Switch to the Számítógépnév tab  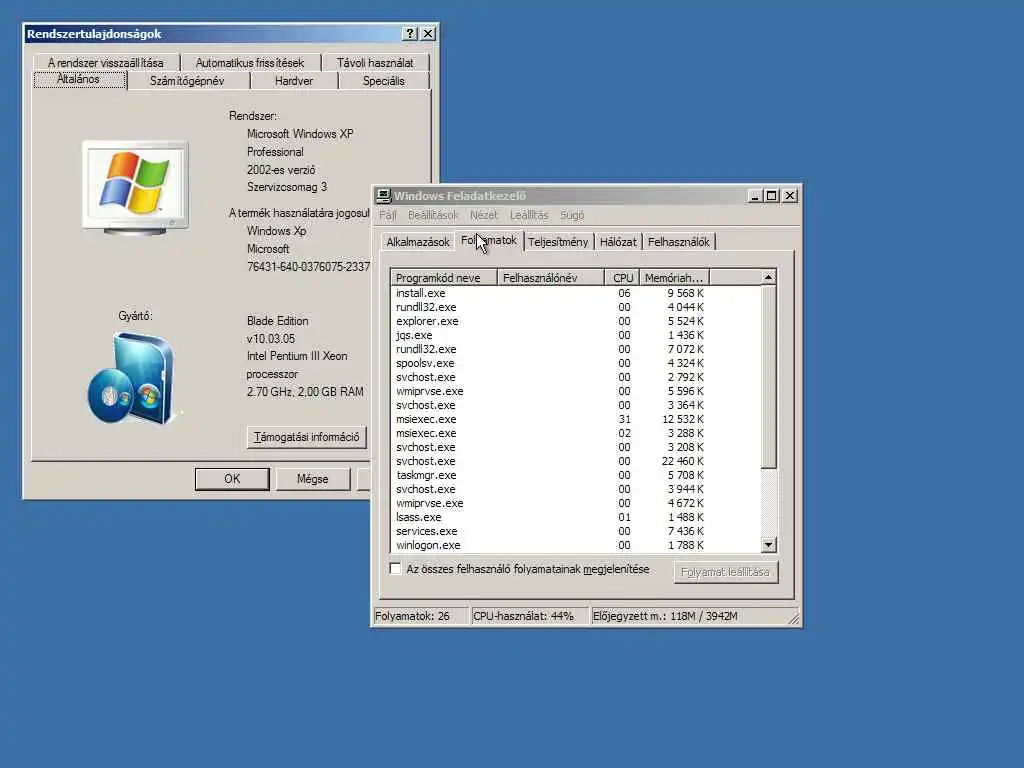click(187, 81)
